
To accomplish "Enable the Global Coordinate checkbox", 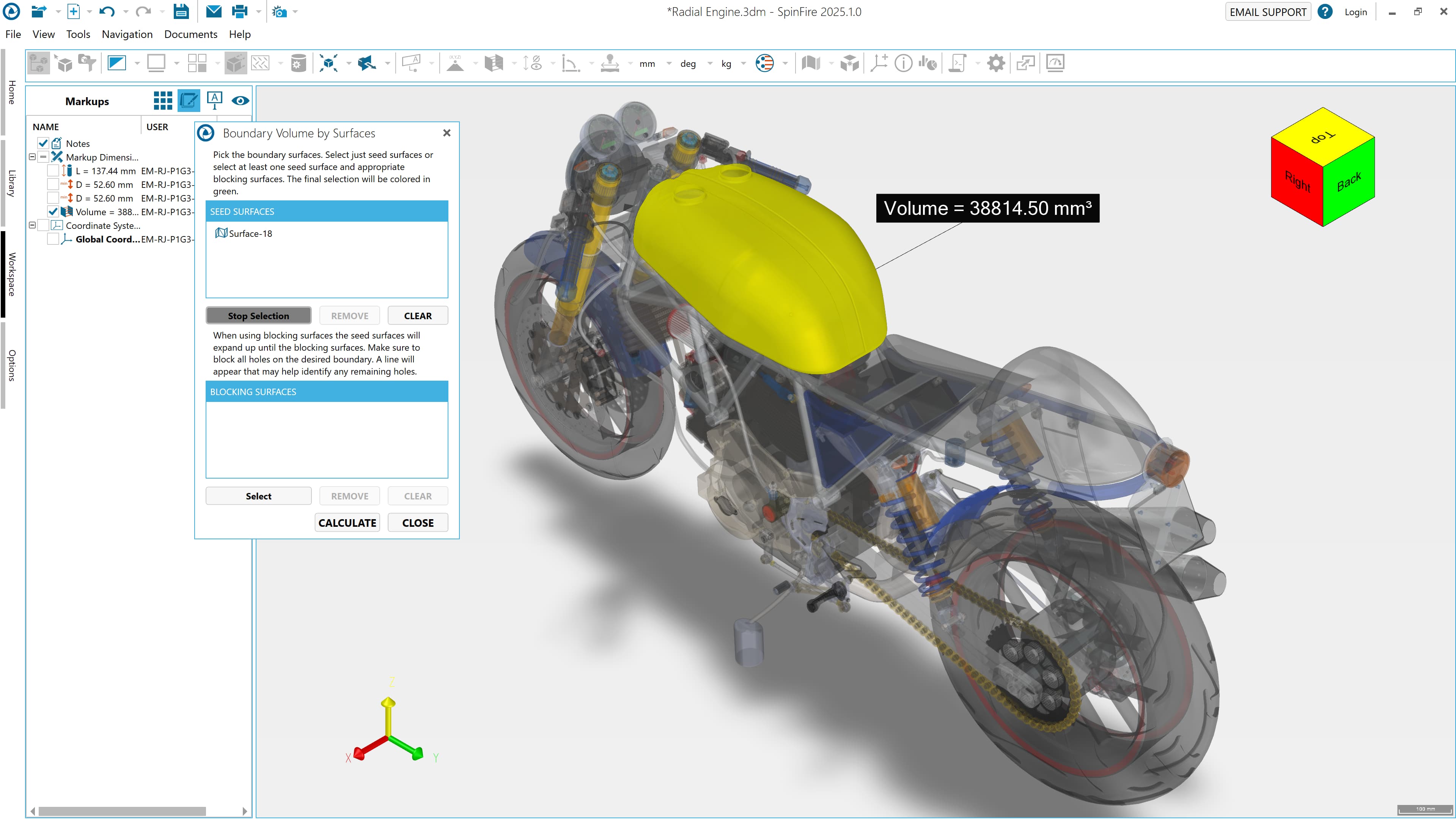I will (x=53, y=239).
